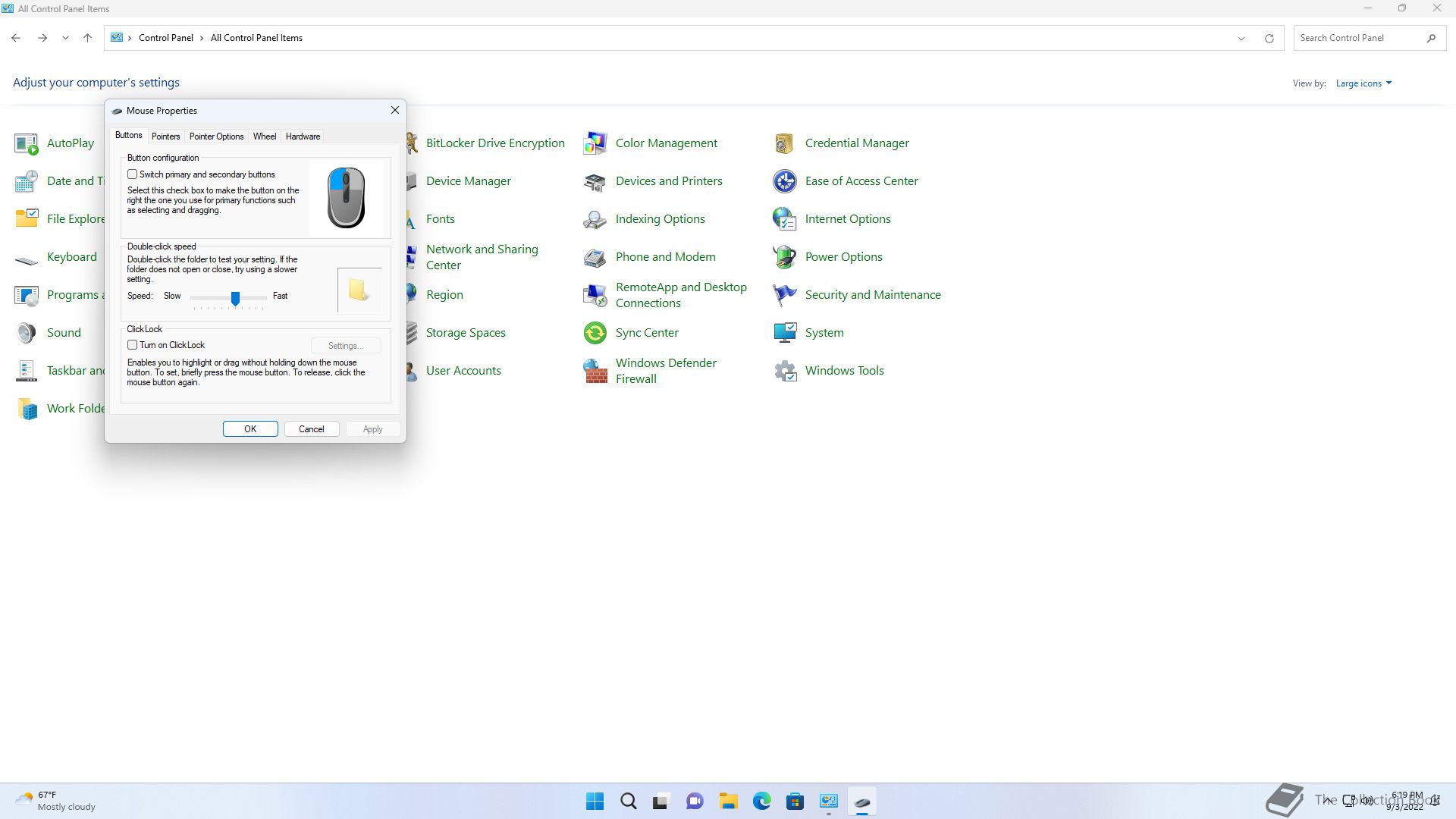The width and height of the screenshot is (1456, 819).
Task: Open address bar history dropdown arrow
Action: (1241, 38)
